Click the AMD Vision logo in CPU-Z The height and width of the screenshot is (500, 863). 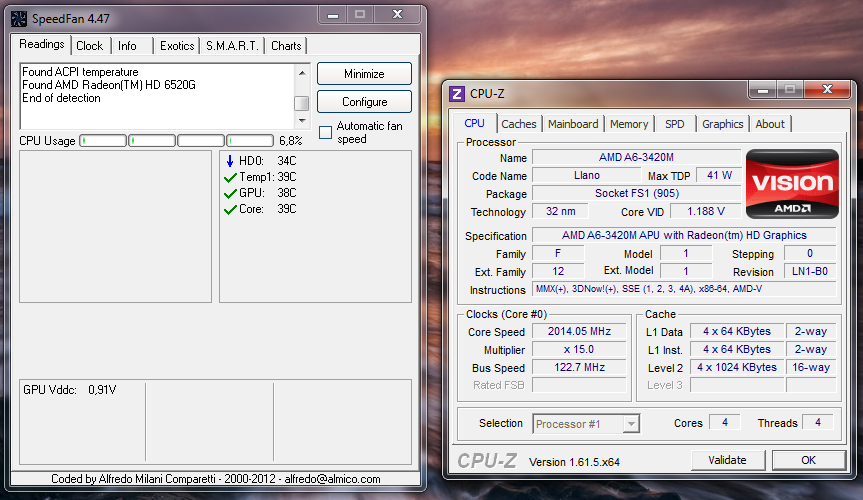tap(793, 184)
